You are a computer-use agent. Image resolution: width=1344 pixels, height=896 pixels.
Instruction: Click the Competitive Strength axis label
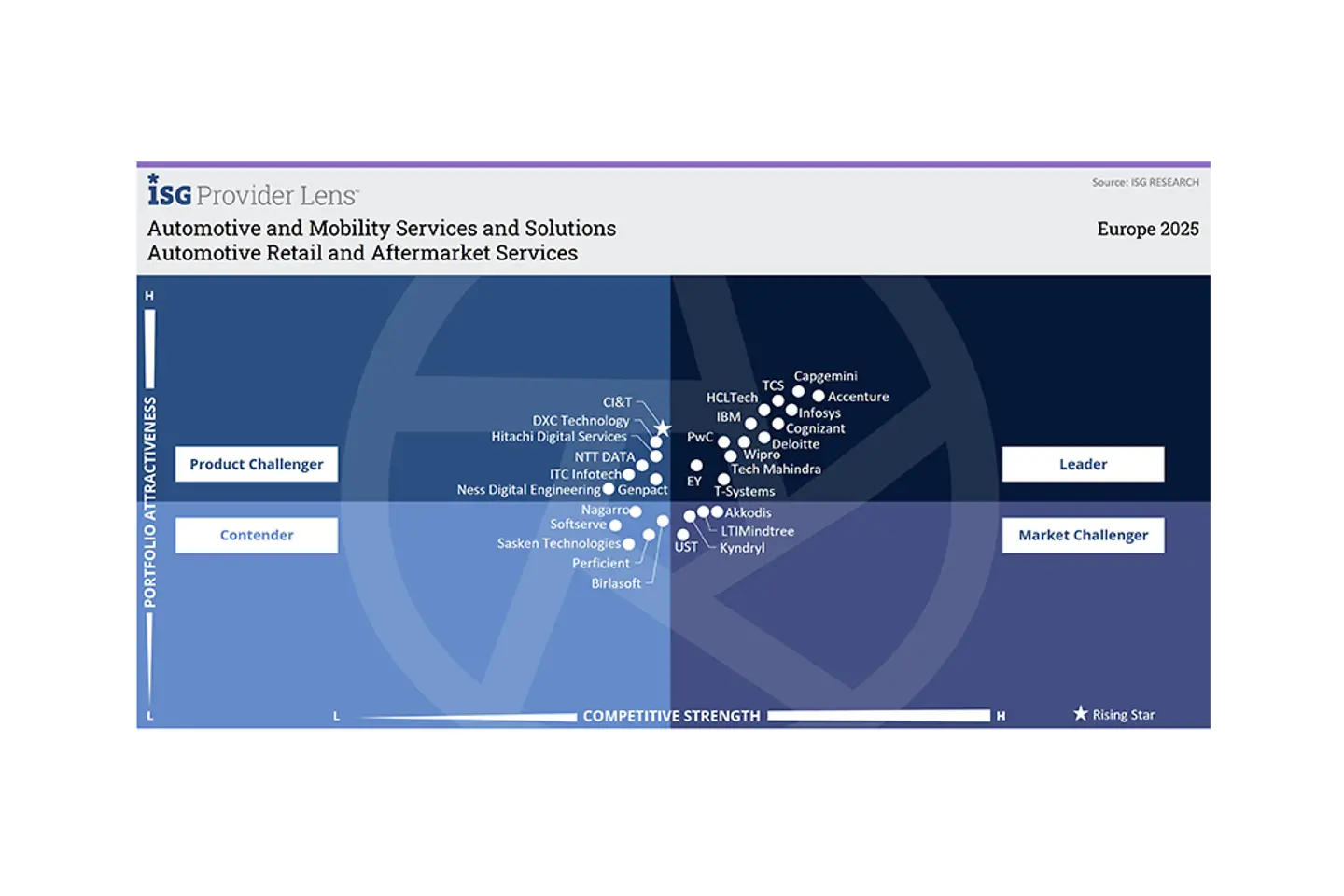(x=671, y=715)
